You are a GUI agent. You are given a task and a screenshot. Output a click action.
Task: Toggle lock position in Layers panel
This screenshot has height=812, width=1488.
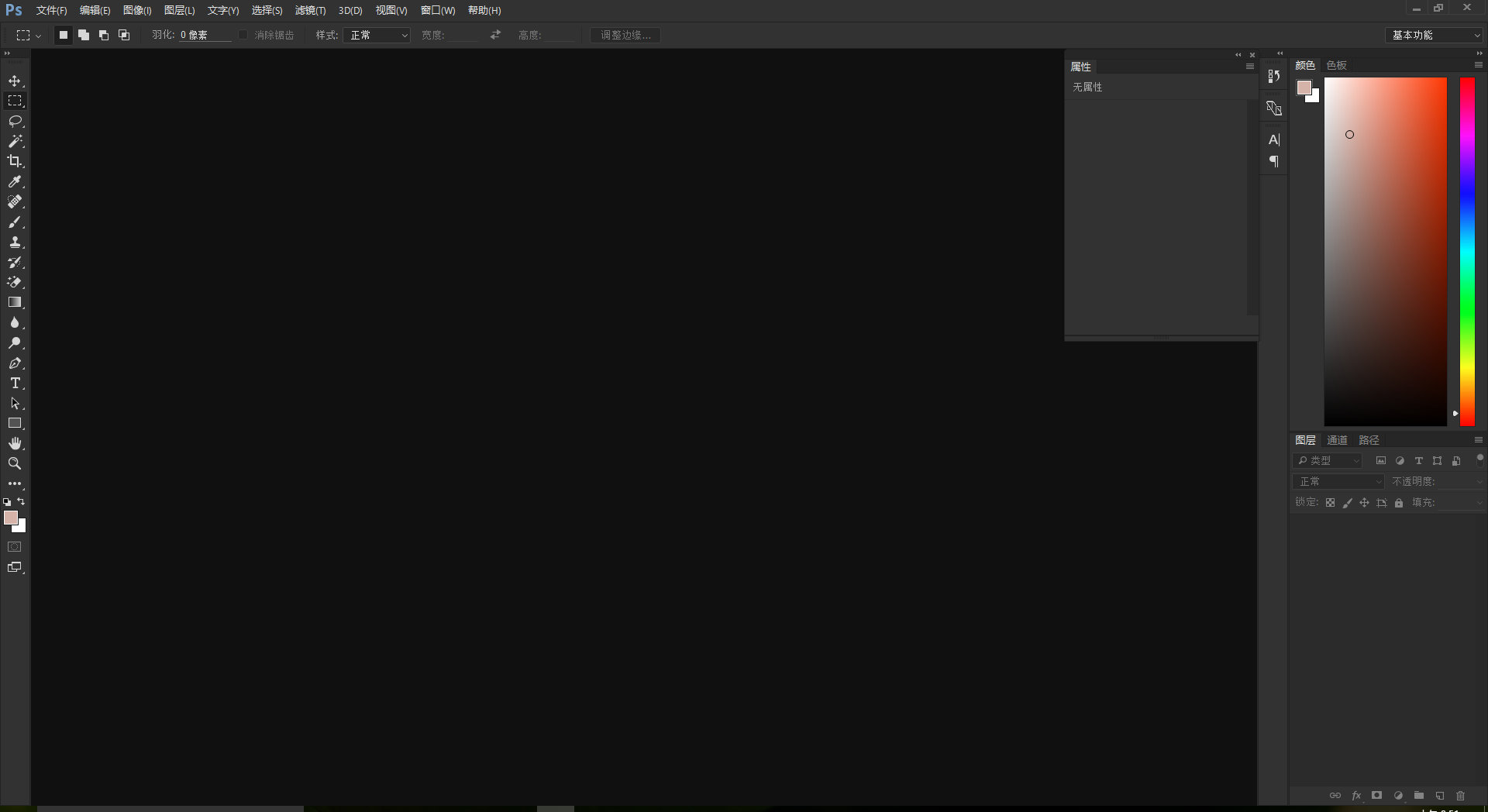[x=1365, y=503]
